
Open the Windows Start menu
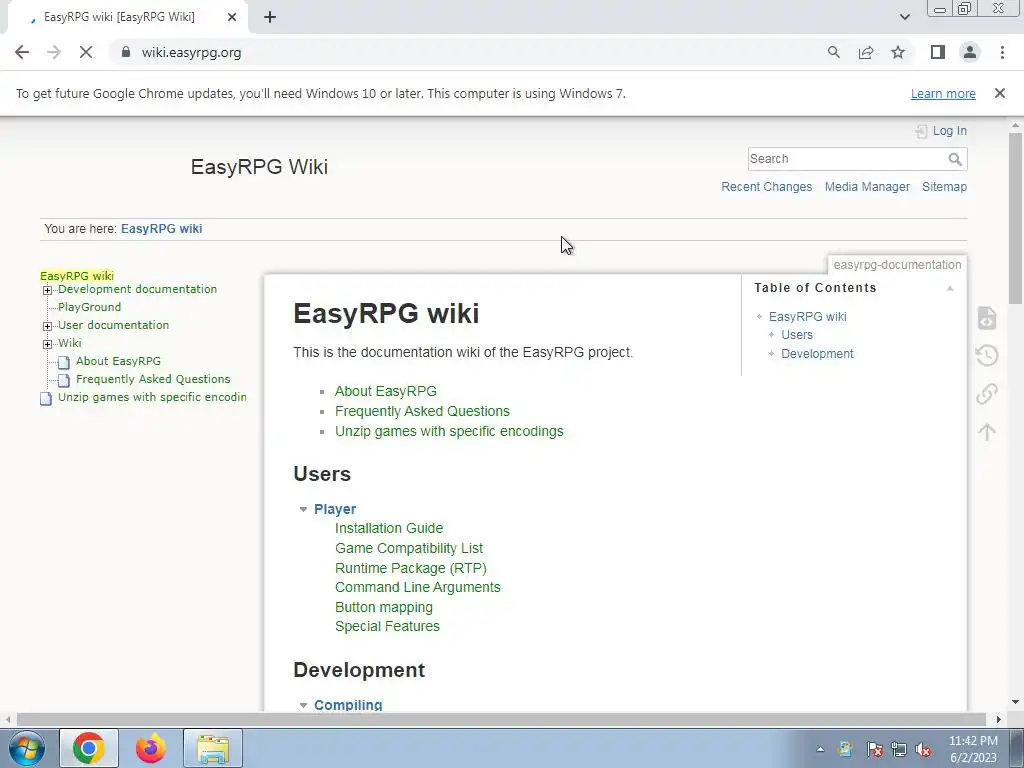click(x=26, y=748)
